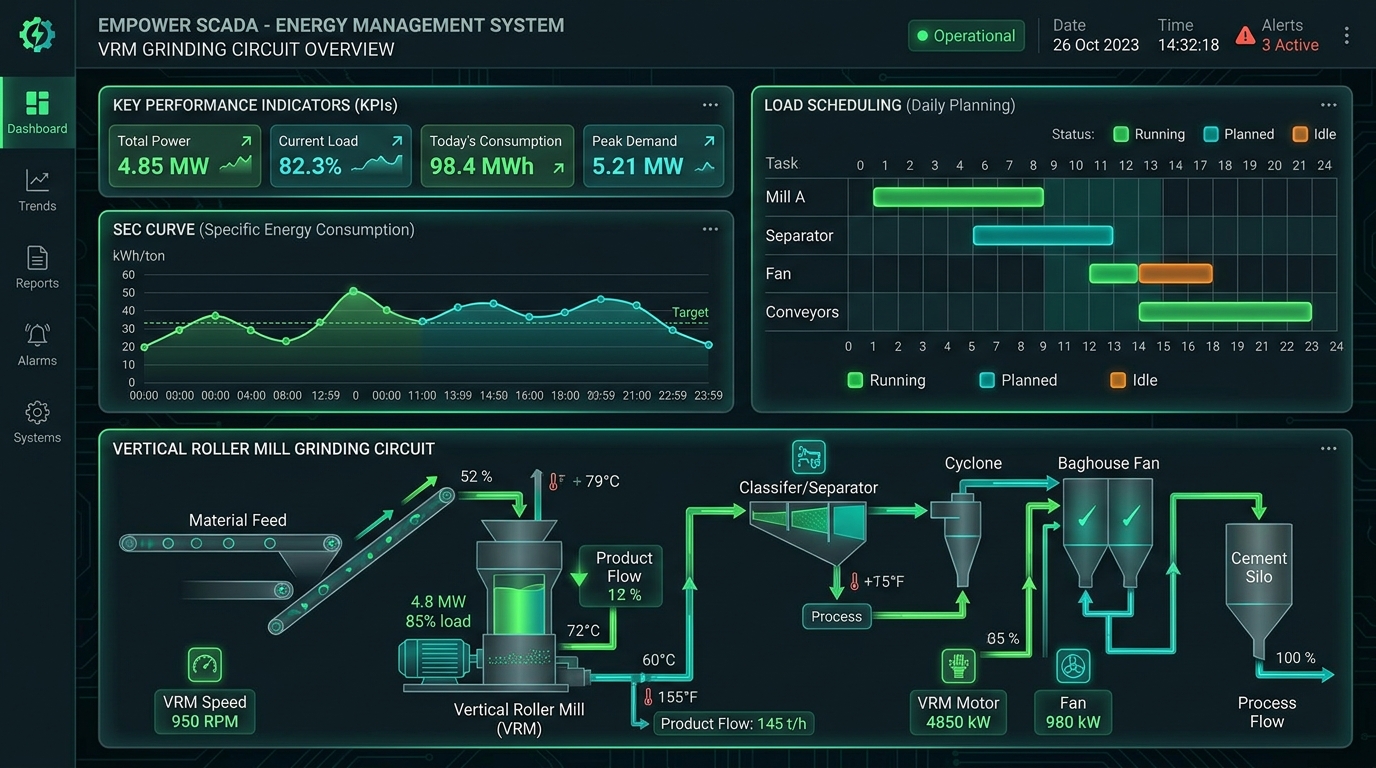This screenshot has width=1376, height=768.
Task: Toggle the top Idle status legend
Action: pos(1314,134)
